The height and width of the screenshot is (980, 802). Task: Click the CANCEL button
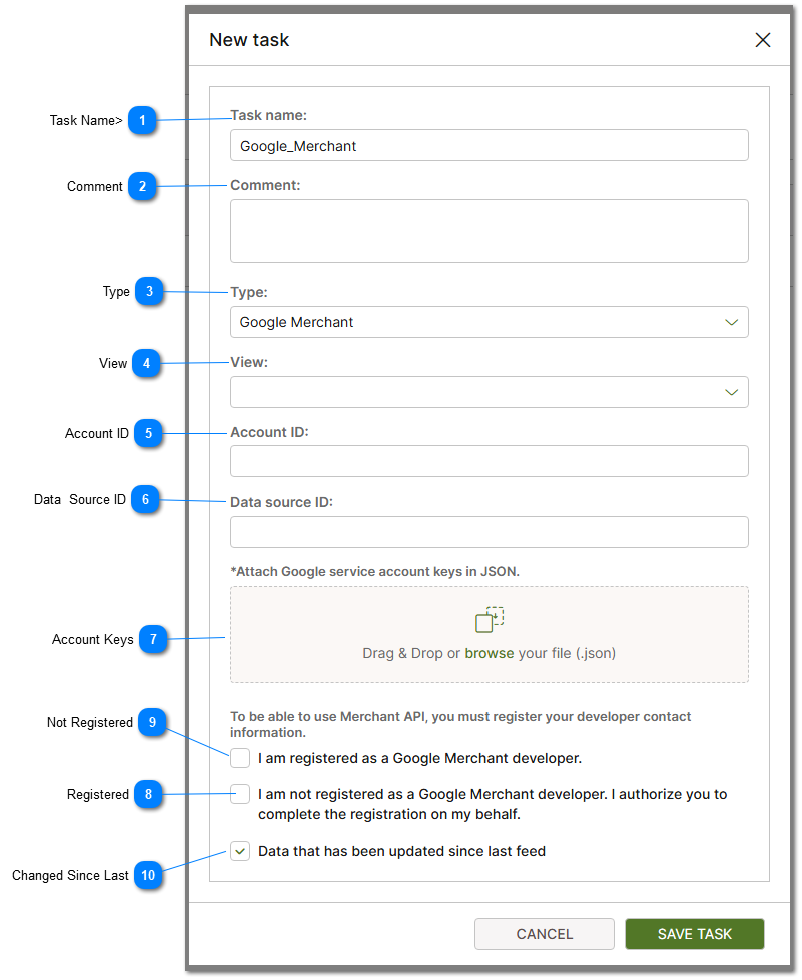544,934
